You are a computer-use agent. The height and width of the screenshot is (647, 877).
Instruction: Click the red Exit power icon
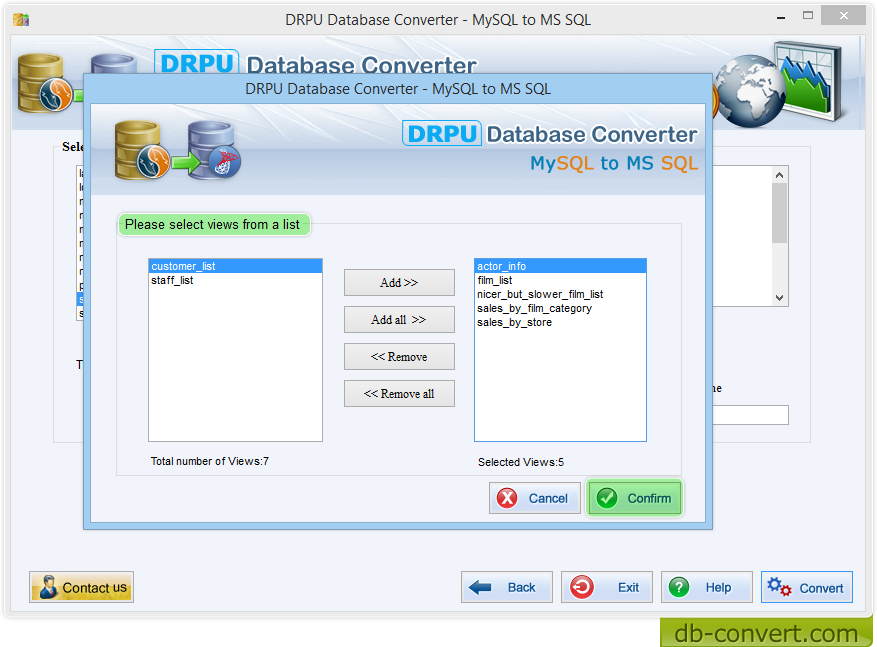pyautogui.click(x=582, y=587)
